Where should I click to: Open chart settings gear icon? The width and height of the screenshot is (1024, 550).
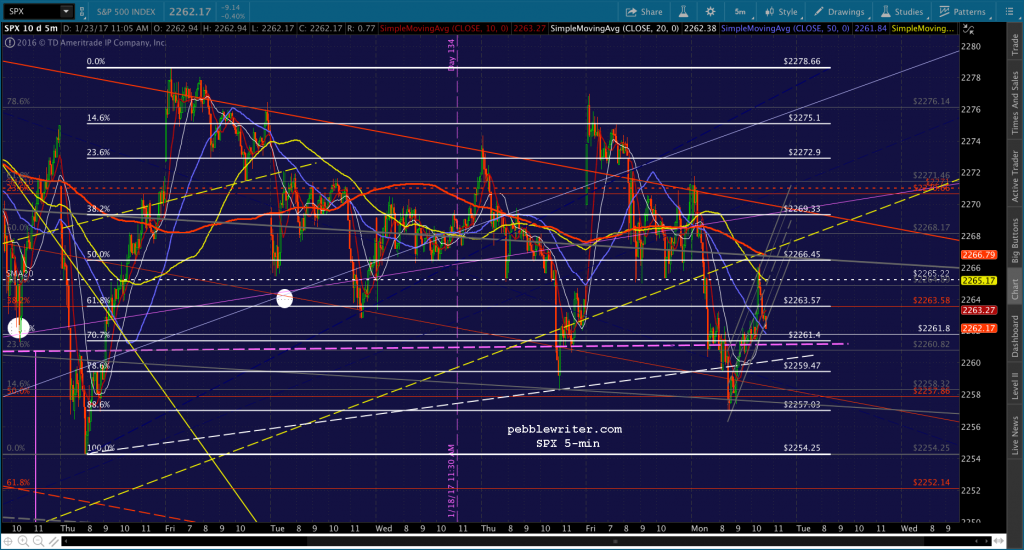click(x=711, y=12)
